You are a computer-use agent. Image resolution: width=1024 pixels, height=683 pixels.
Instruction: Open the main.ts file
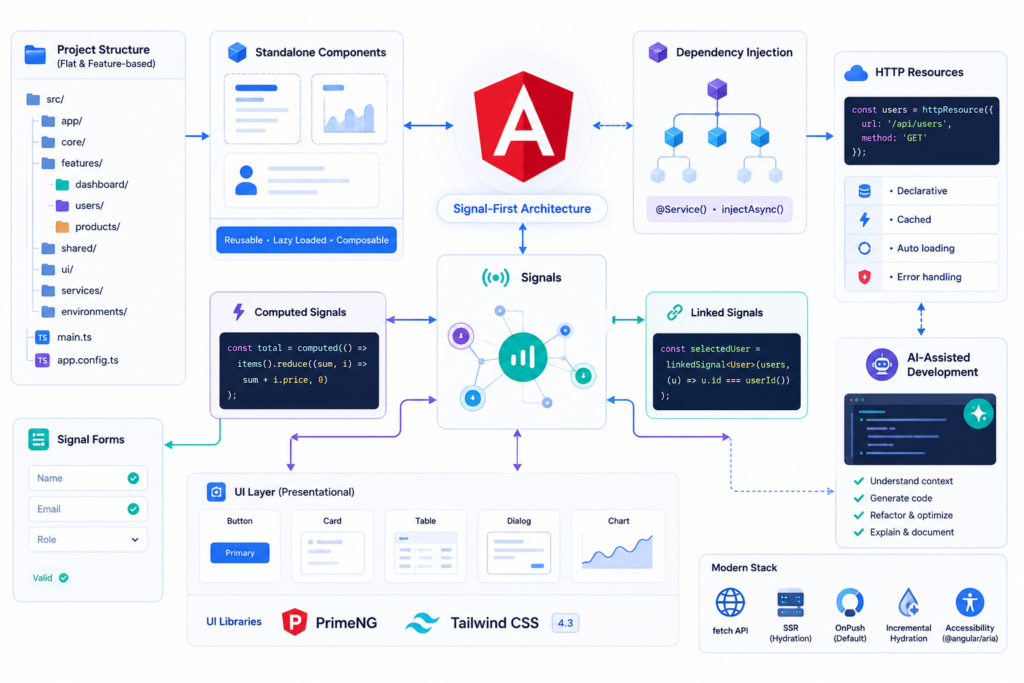[63, 337]
